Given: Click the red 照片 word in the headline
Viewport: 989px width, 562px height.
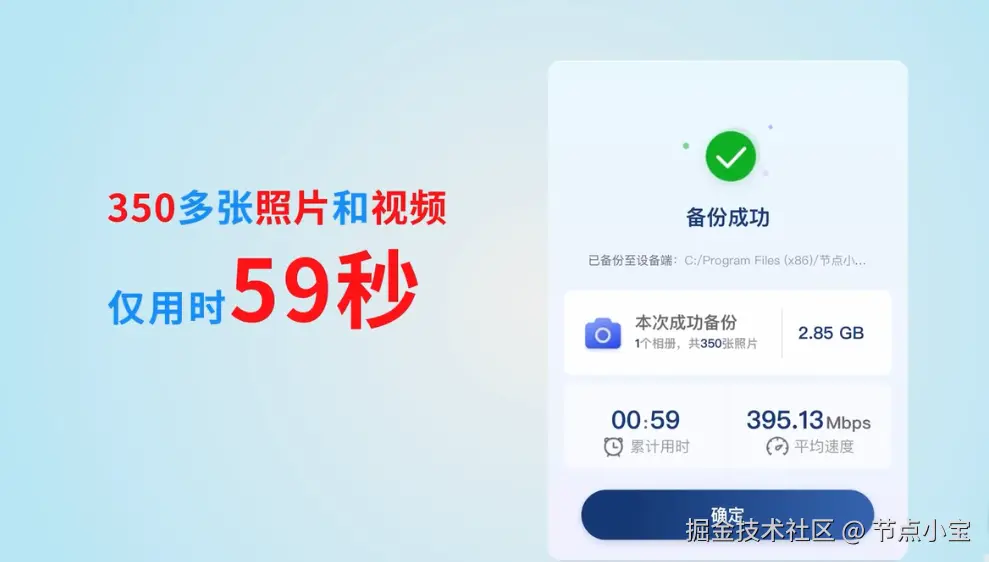Looking at the screenshot, I should 291,208.
